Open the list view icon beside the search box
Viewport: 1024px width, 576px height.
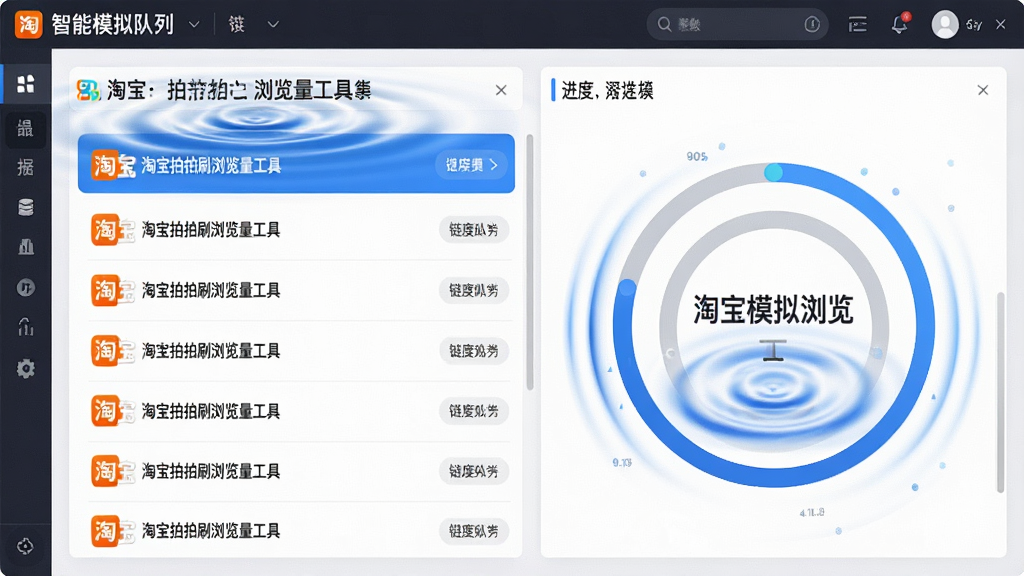pyautogui.click(x=857, y=24)
